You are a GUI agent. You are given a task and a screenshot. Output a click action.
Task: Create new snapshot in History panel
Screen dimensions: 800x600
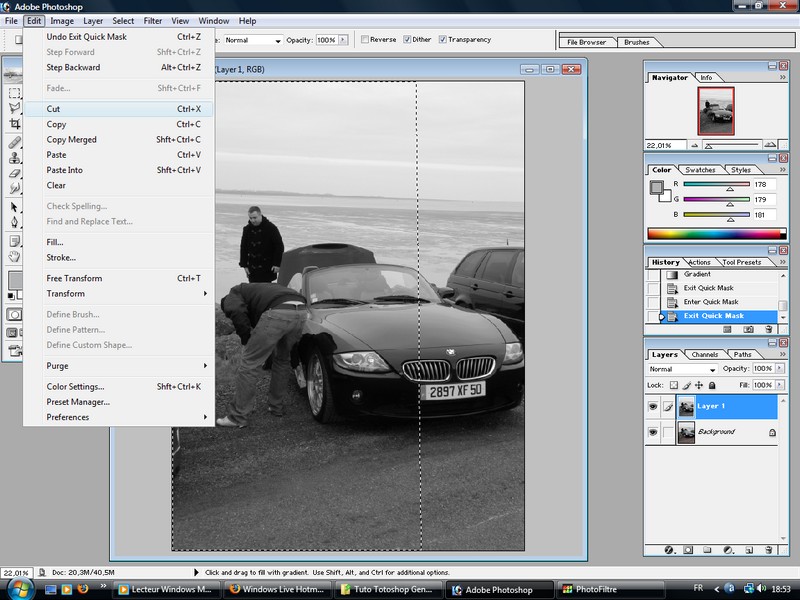click(x=748, y=330)
